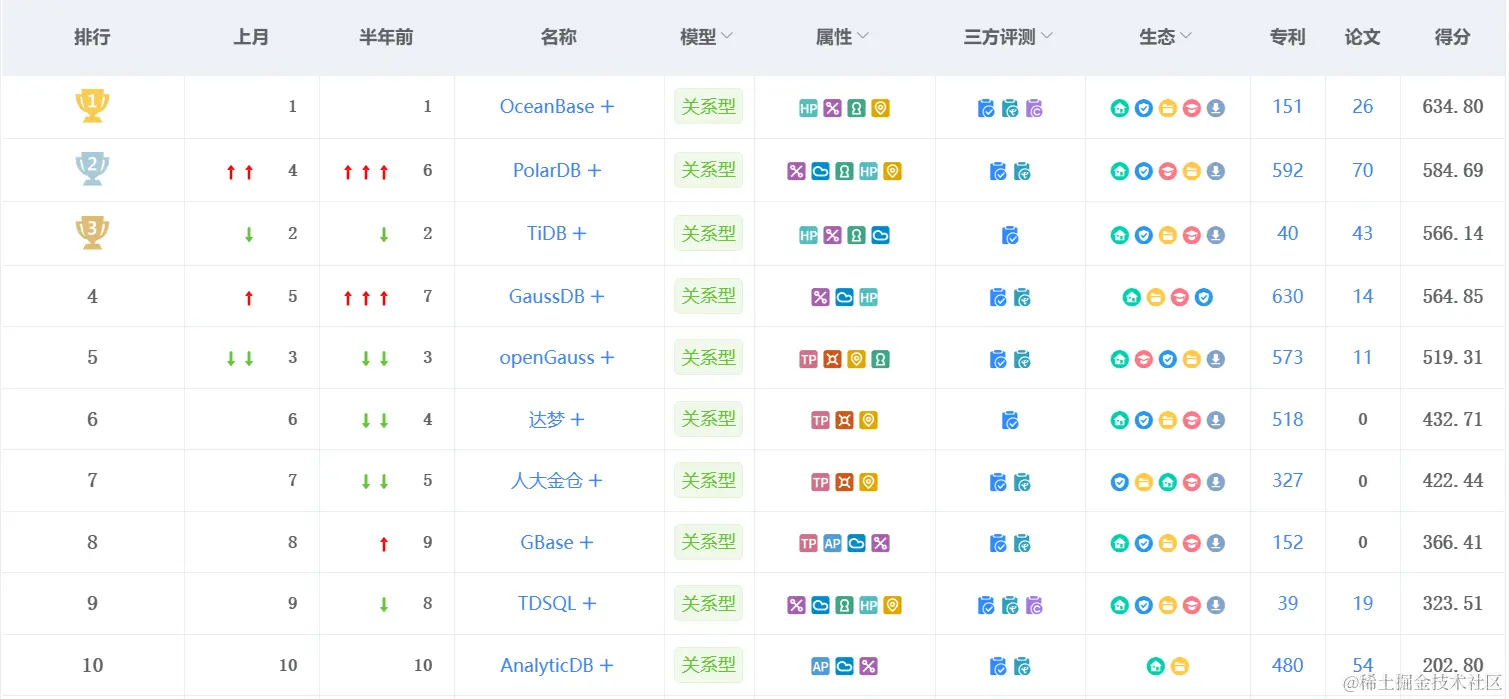Open the 属性 column filter dropdown

[862, 37]
